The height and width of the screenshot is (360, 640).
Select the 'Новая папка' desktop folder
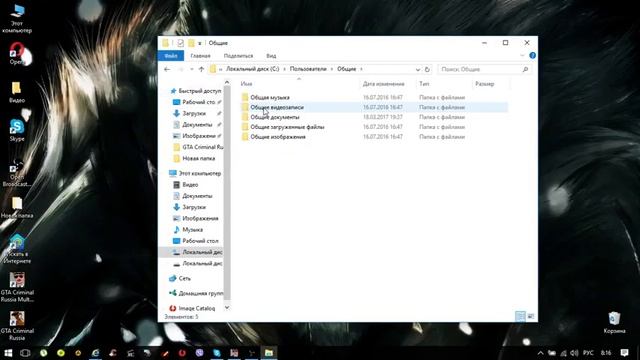tap(17, 207)
